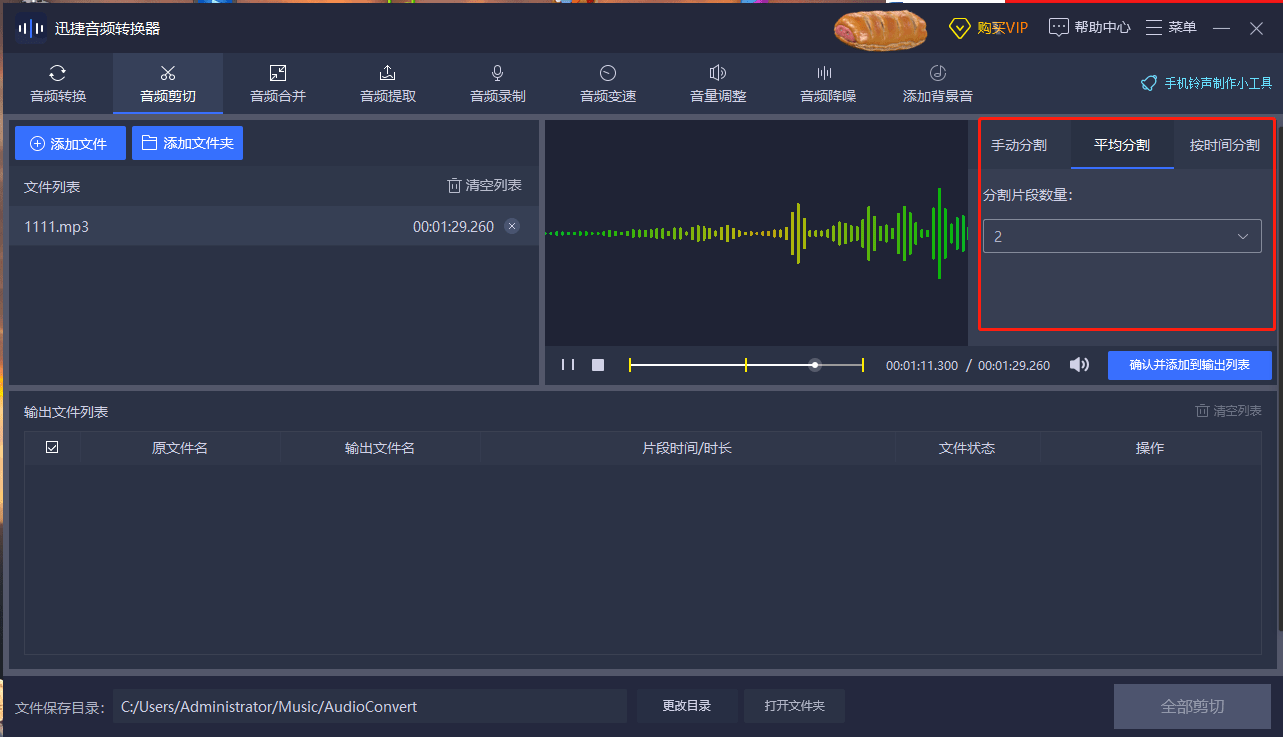Open the 音频转换 audio conversion tab
This screenshot has height=737, width=1283.
(58, 84)
